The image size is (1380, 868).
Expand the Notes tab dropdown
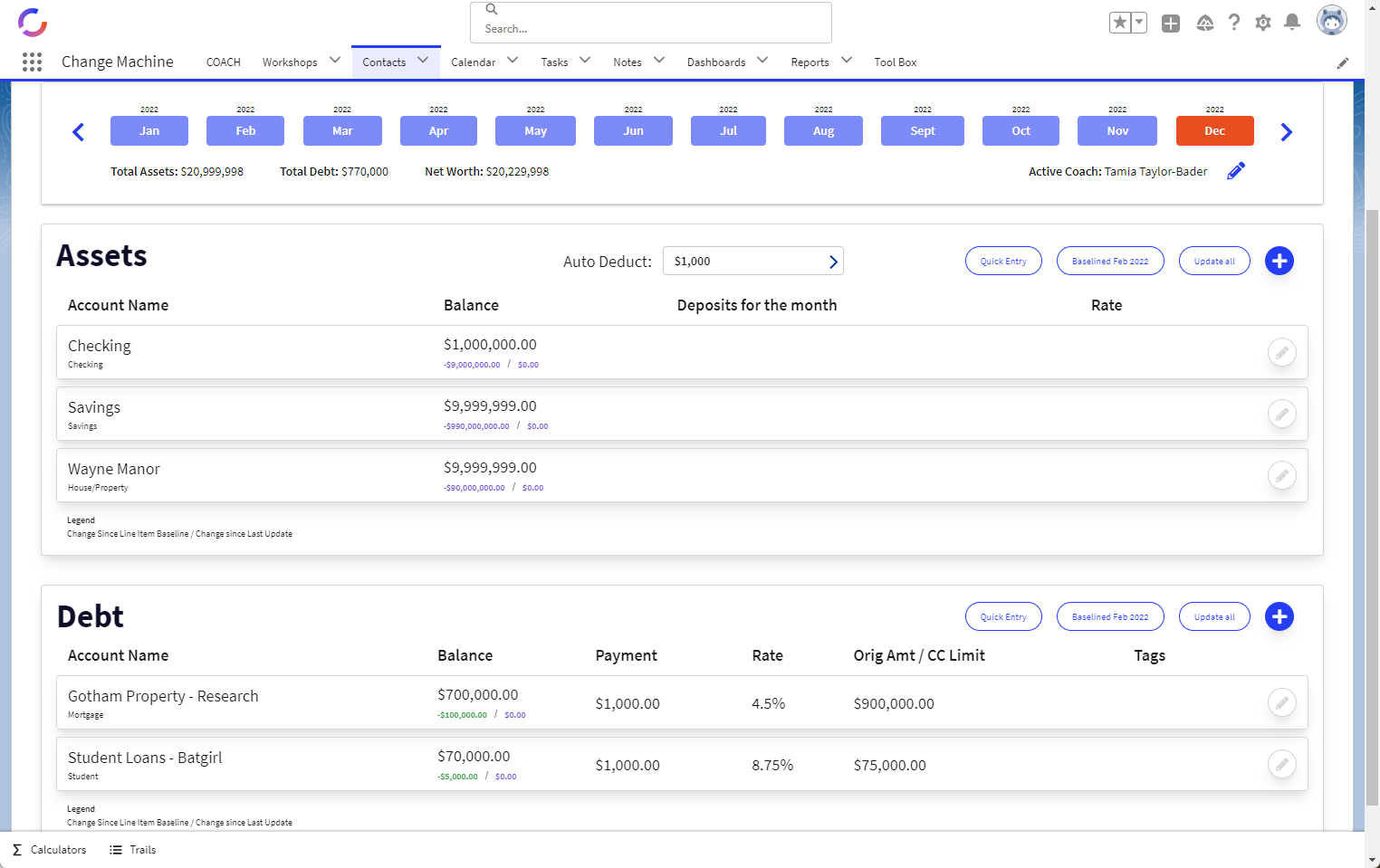pyautogui.click(x=659, y=61)
